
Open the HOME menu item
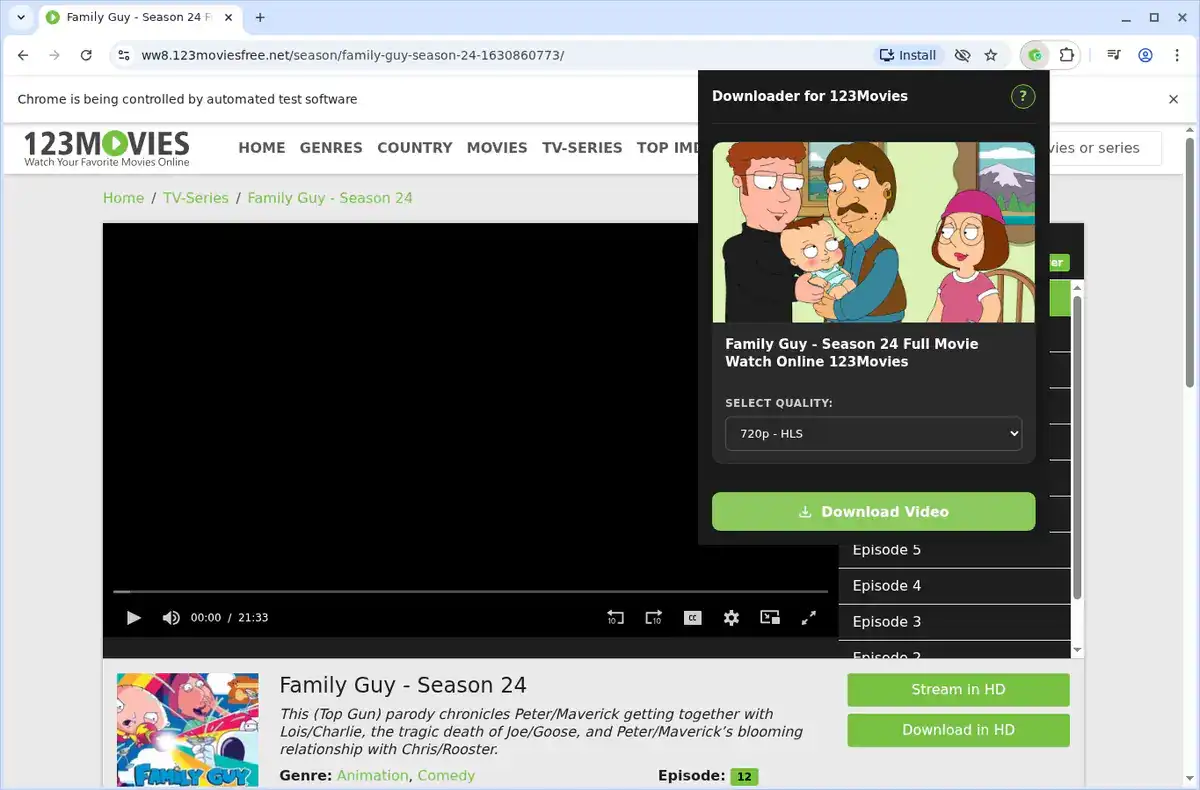click(x=262, y=147)
